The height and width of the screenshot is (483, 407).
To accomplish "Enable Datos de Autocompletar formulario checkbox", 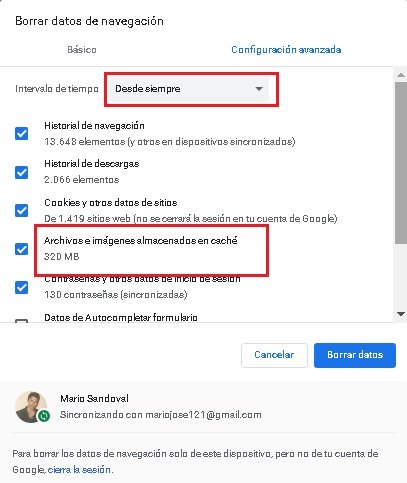I will [22, 321].
